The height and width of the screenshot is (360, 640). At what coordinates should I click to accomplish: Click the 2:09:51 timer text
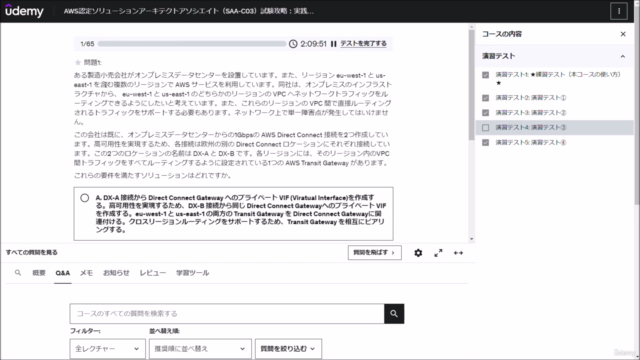click(x=313, y=44)
